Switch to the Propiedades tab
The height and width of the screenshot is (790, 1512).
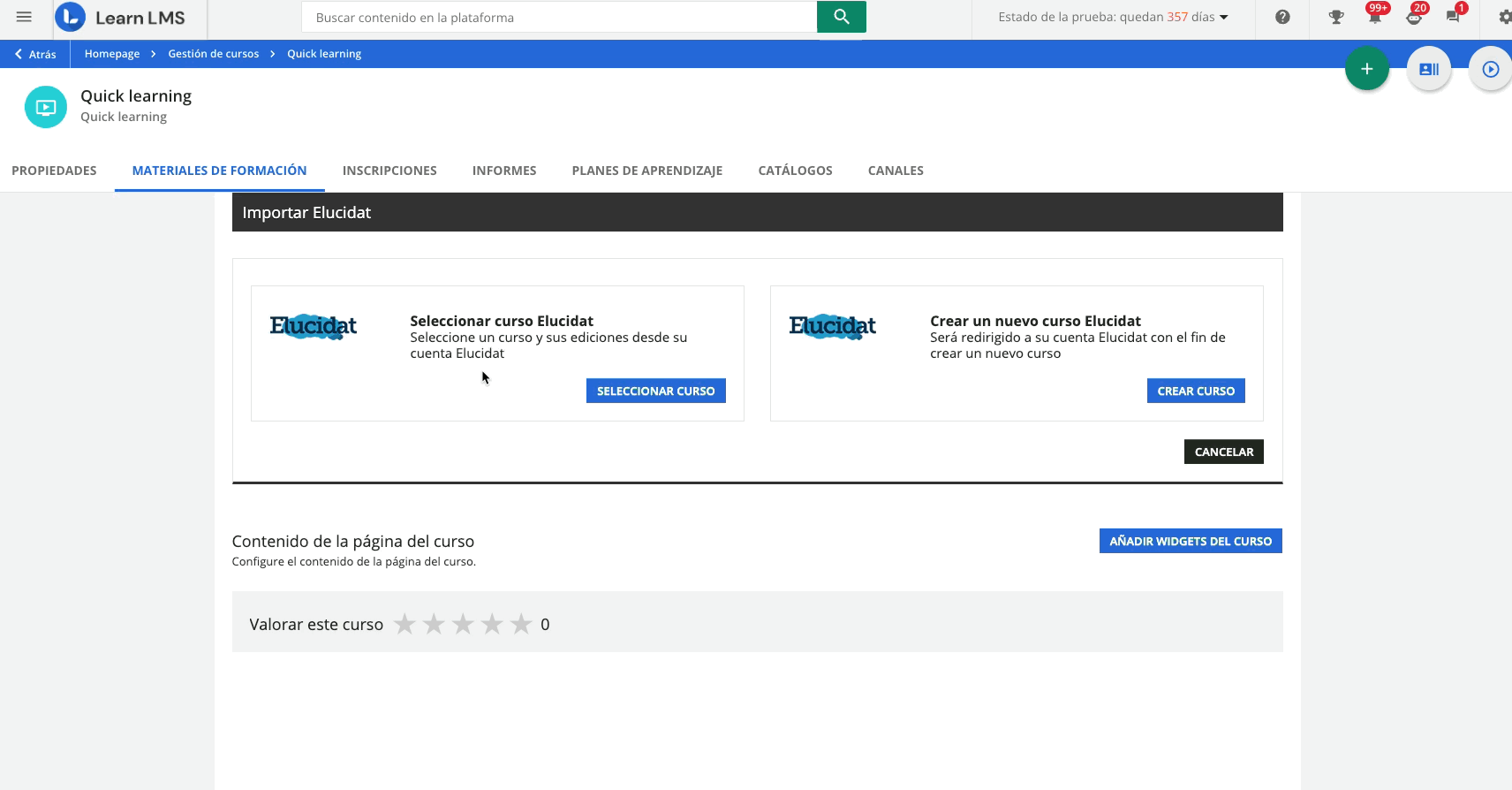click(x=54, y=171)
